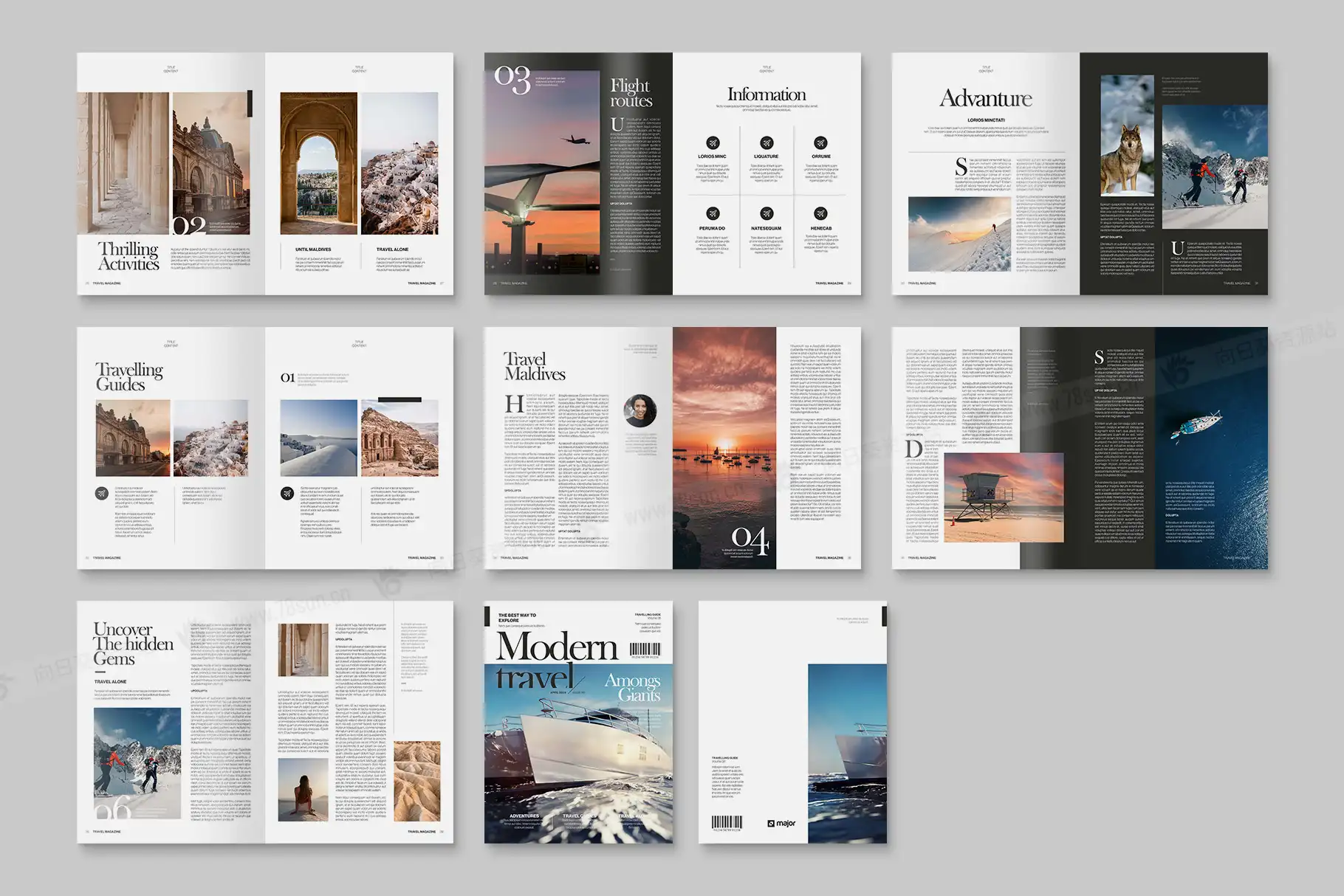Click the airplane icon above LIQUATURE
Image resolution: width=1344 pixels, height=896 pixels.
click(766, 143)
